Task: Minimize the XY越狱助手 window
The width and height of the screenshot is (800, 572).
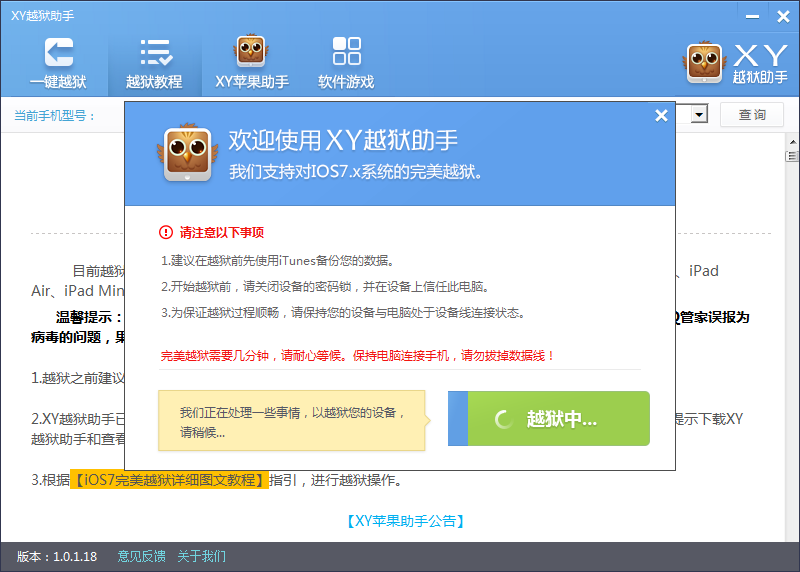Action: click(752, 17)
